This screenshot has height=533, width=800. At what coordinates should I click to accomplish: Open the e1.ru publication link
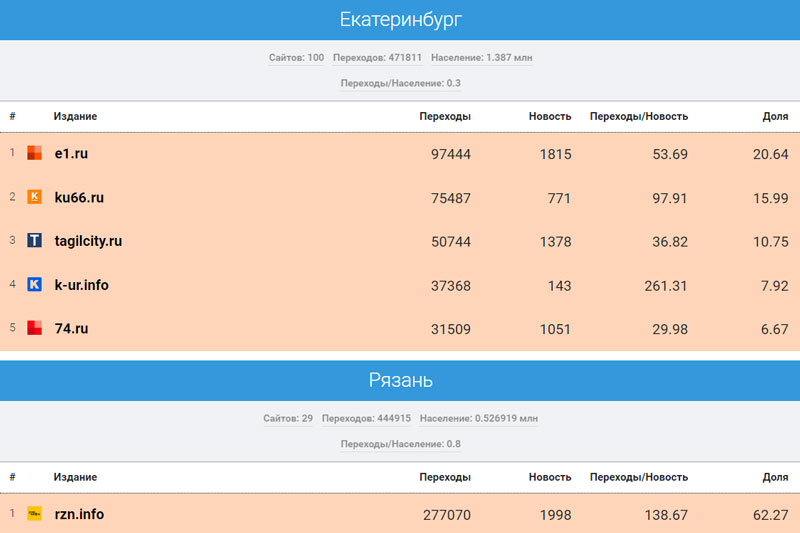point(71,154)
